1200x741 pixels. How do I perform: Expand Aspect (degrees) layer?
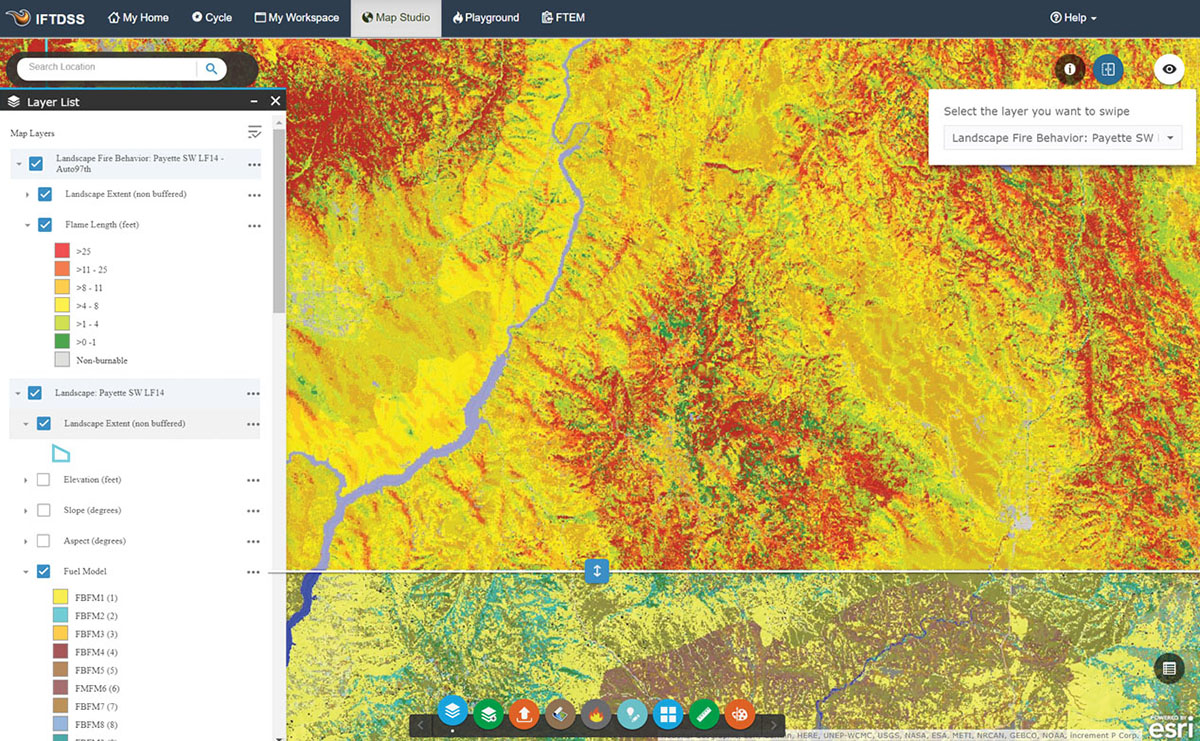coord(26,541)
